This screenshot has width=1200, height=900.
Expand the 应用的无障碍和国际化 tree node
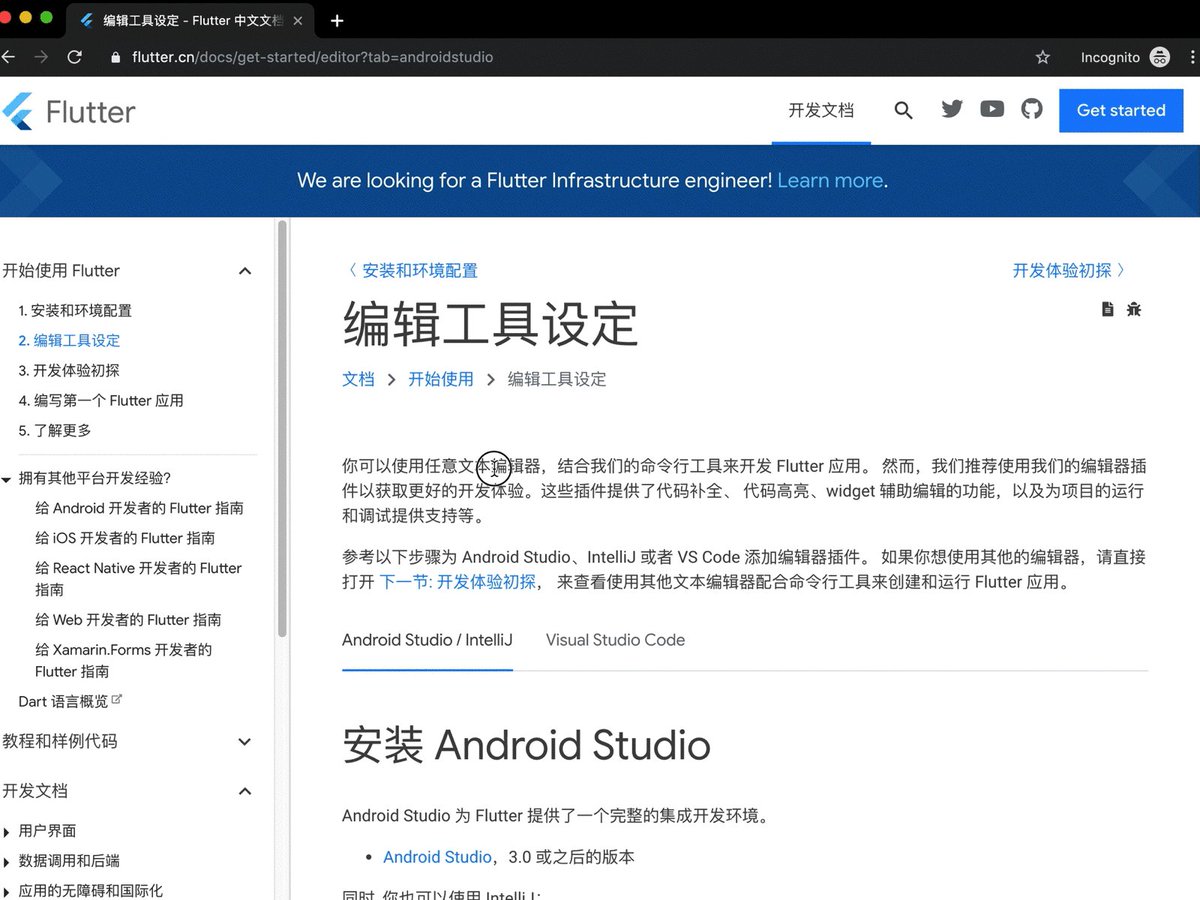8,891
